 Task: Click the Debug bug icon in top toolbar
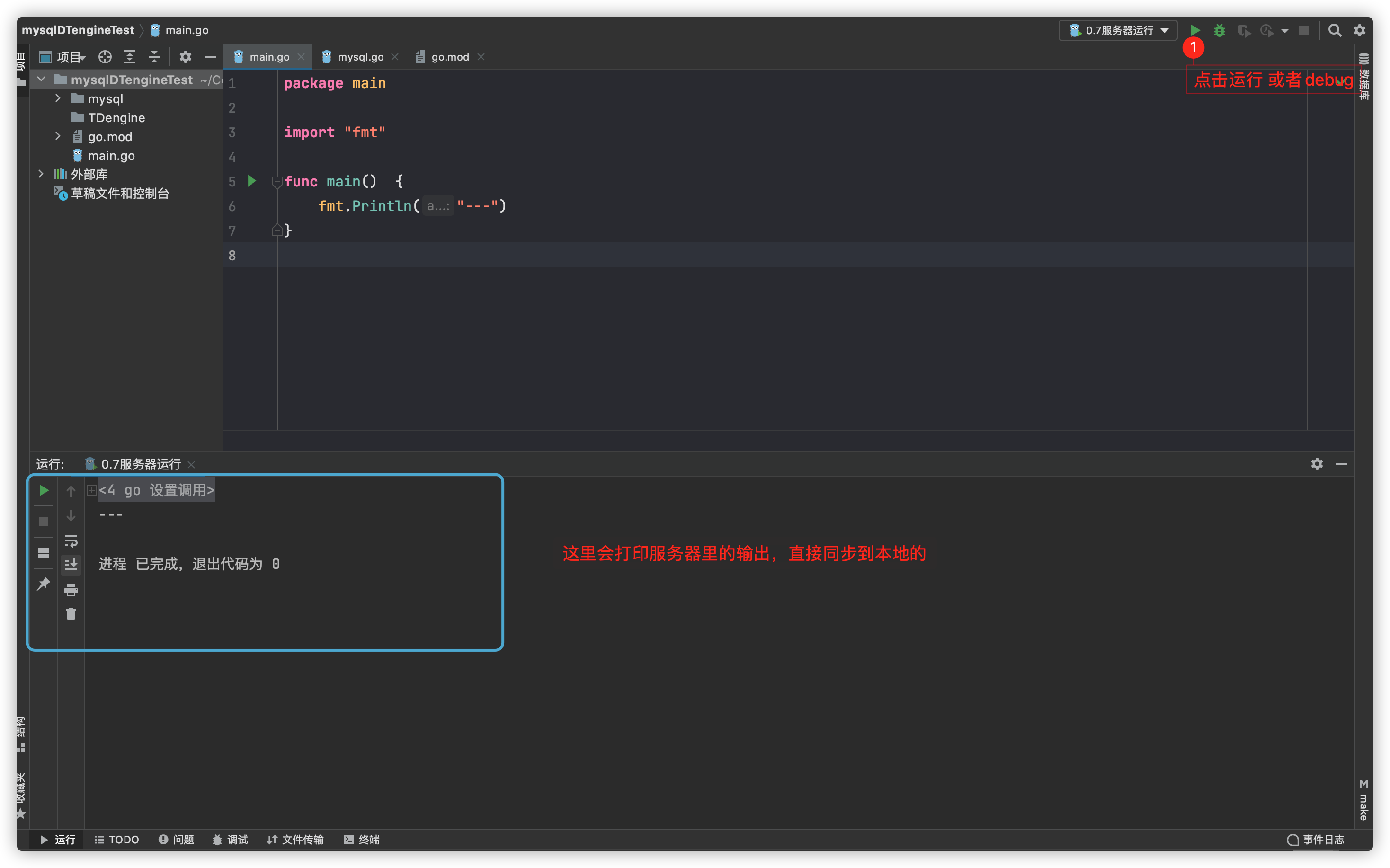click(x=1220, y=30)
